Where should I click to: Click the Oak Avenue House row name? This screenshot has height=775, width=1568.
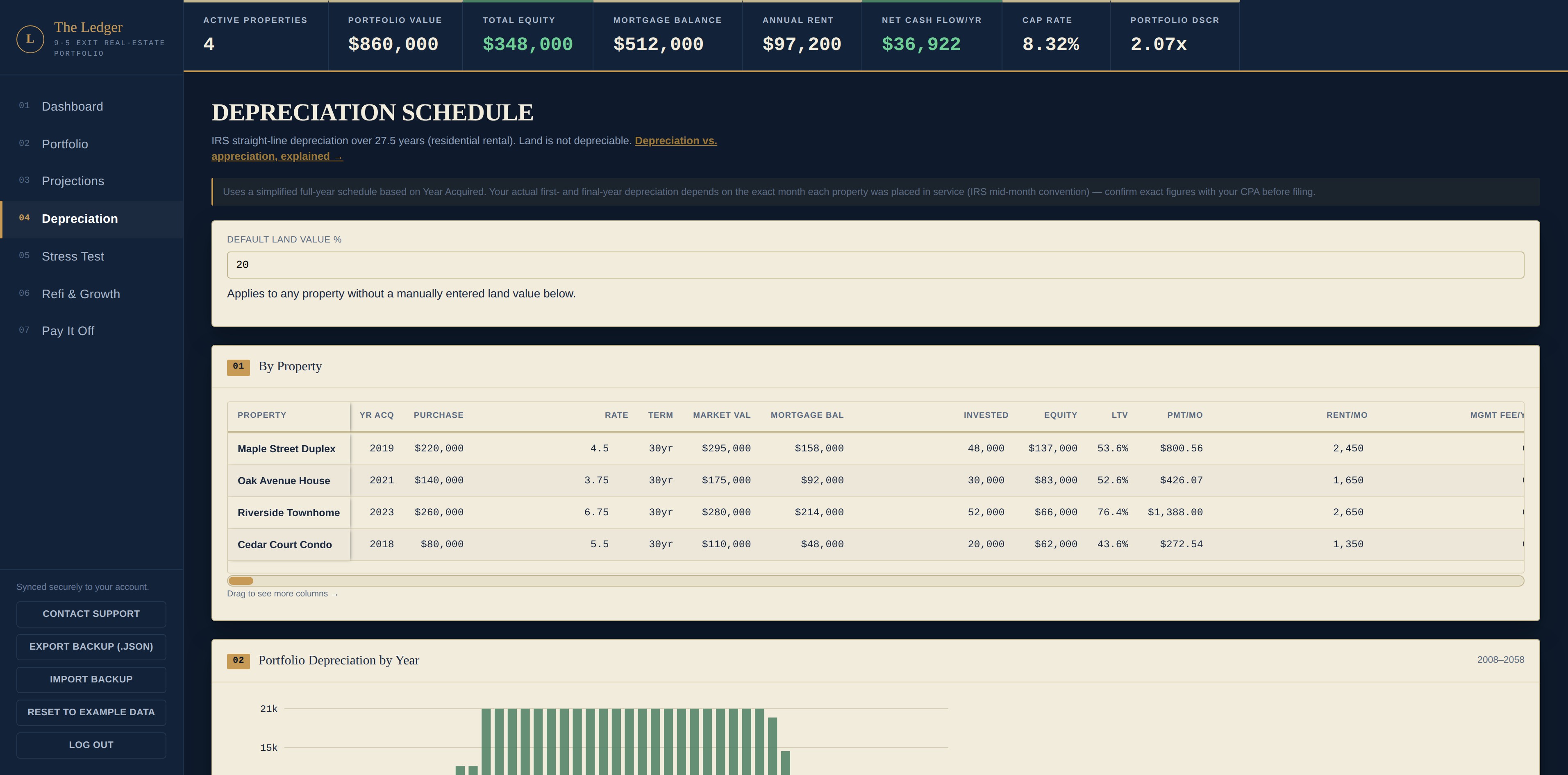coord(284,481)
